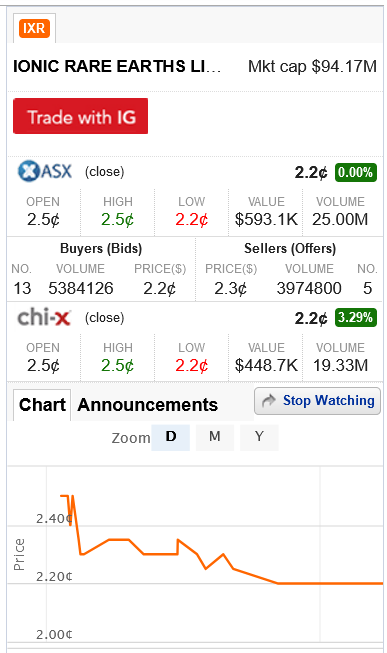
Task: Switch to the Chart tab
Action: click(x=42, y=405)
